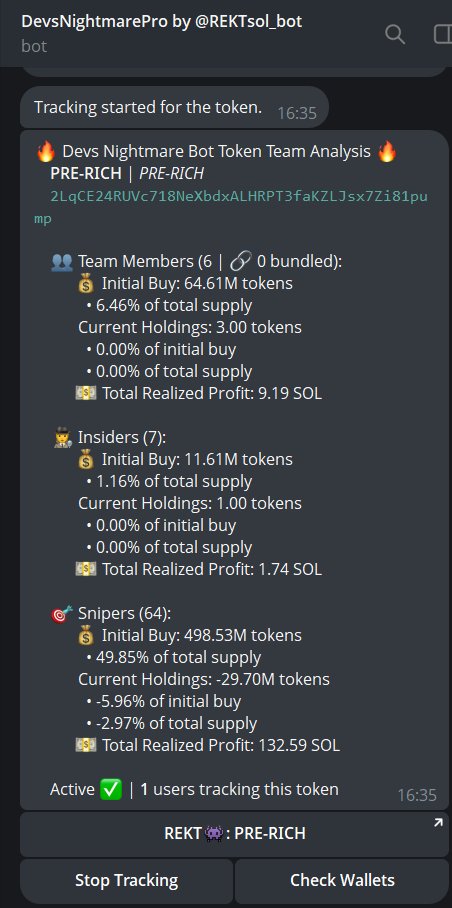Select the Check Wallets button
The height and width of the screenshot is (908, 452).
(x=343, y=881)
